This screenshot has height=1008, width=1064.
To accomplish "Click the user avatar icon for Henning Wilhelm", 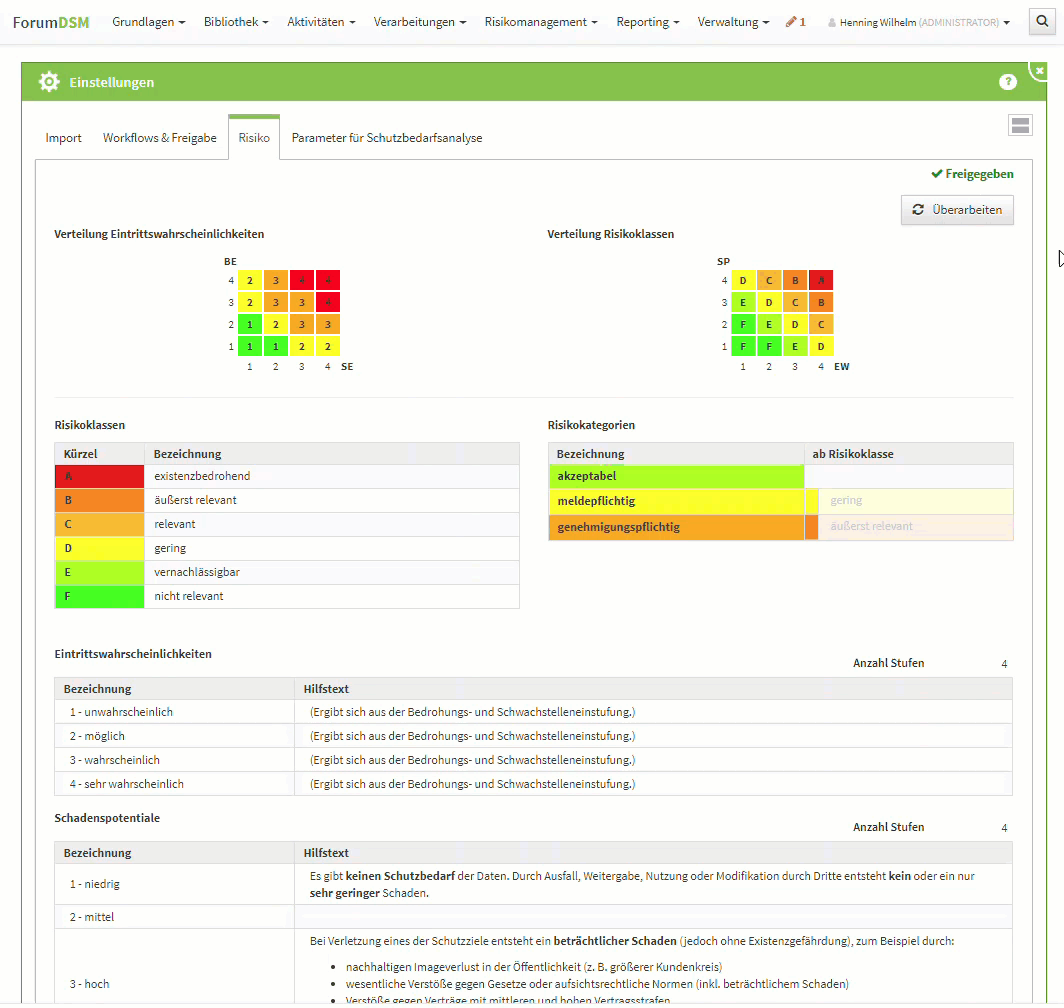I will click(832, 22).
